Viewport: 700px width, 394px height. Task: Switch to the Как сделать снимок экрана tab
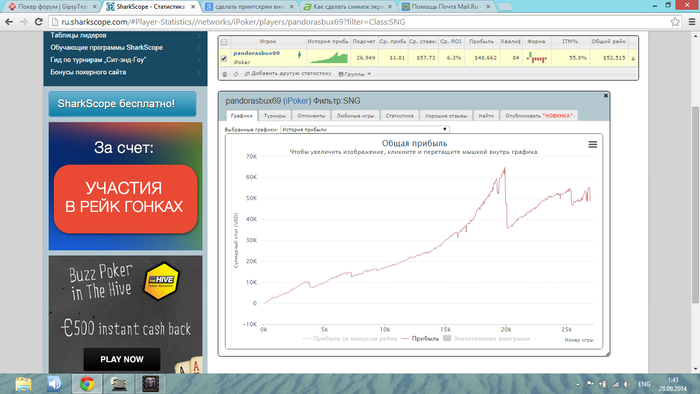coord(348,7)
